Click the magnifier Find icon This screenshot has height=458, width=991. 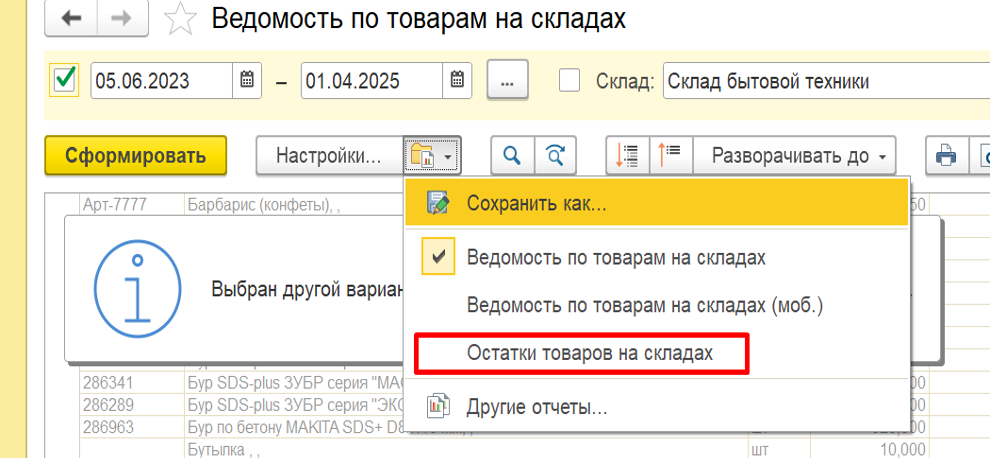(x=513, y=155)
